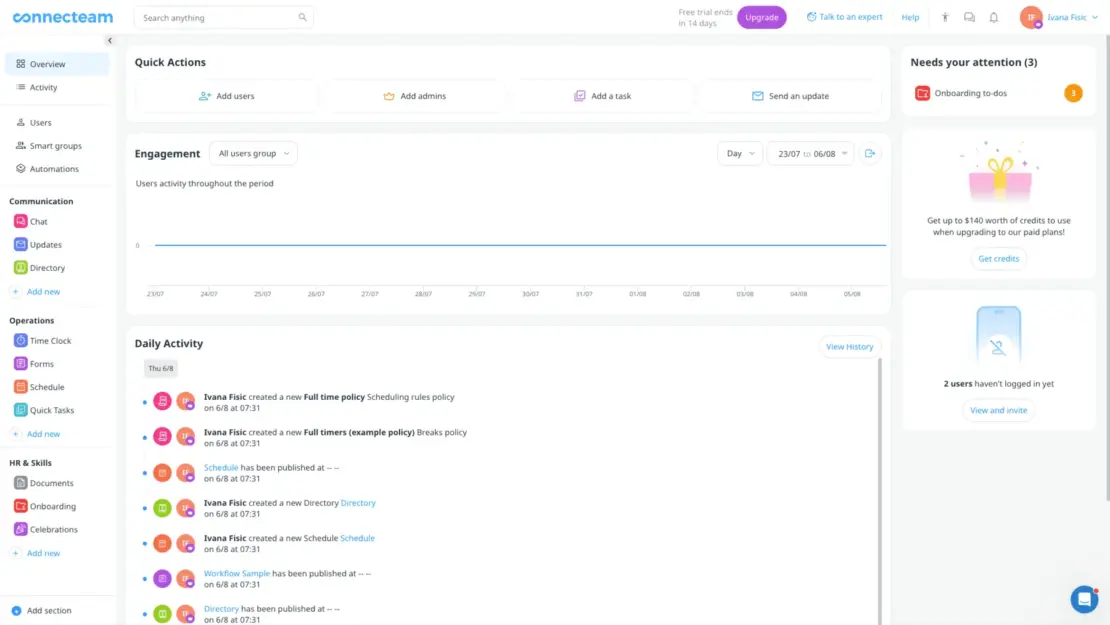Screen dimensions: 1110x625
Task: Click the Add admins quick action
Action: point(415,96)
